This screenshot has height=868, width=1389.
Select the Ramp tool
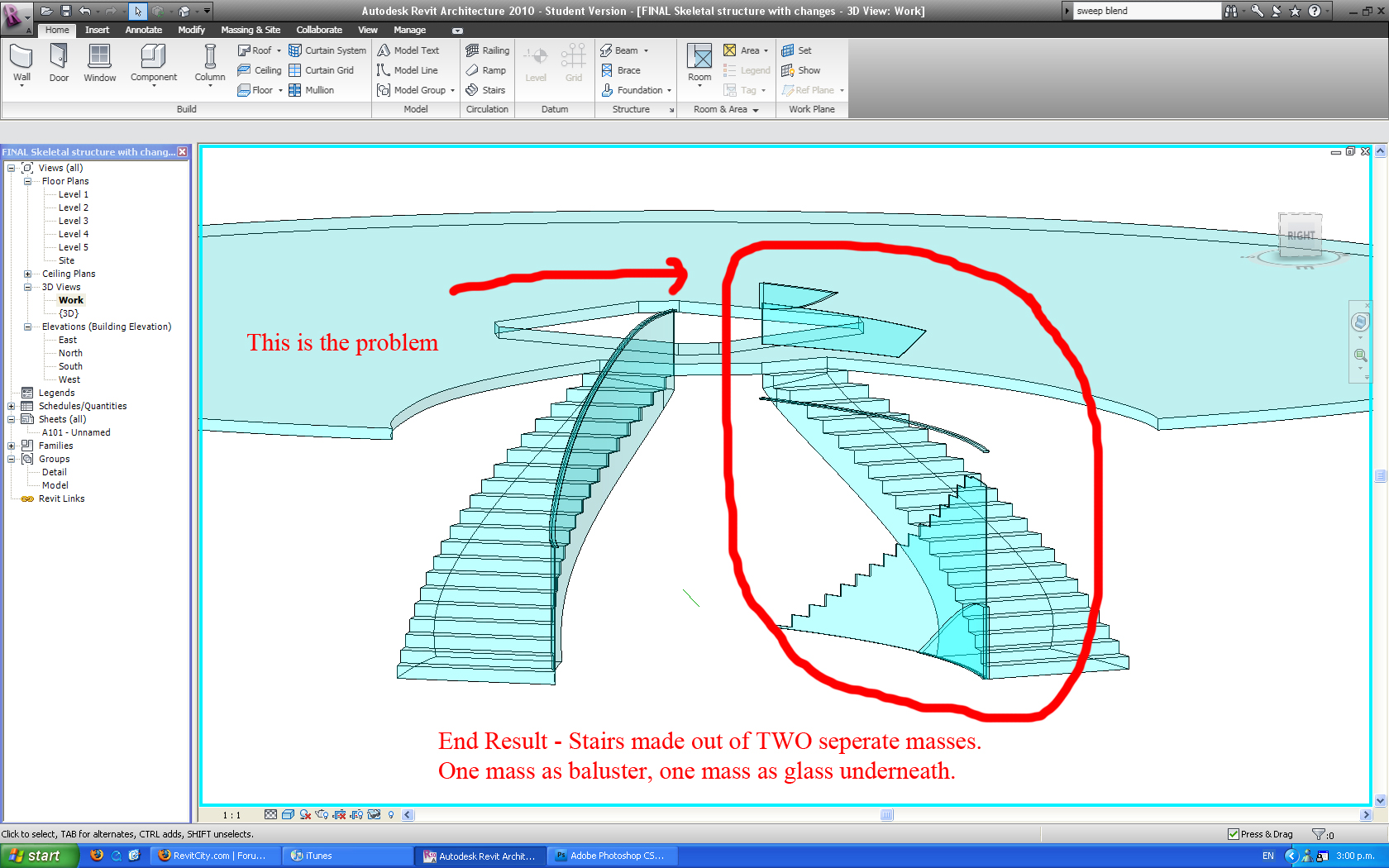486,70
